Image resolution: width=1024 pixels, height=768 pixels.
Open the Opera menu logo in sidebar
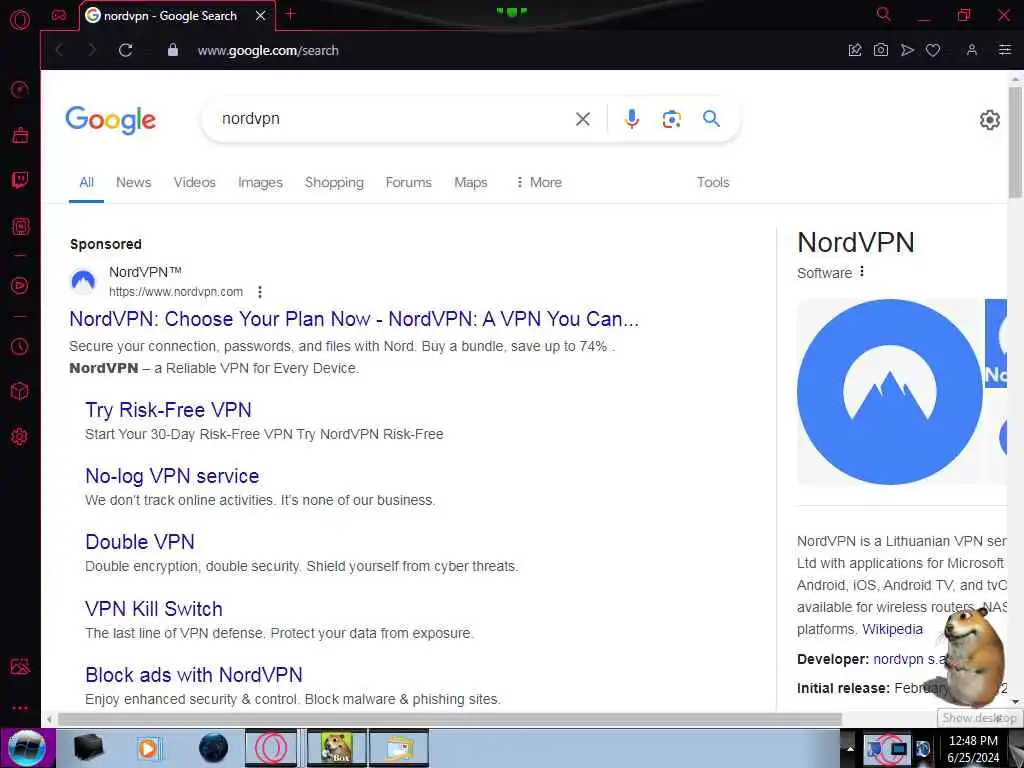tap(20, 20)
